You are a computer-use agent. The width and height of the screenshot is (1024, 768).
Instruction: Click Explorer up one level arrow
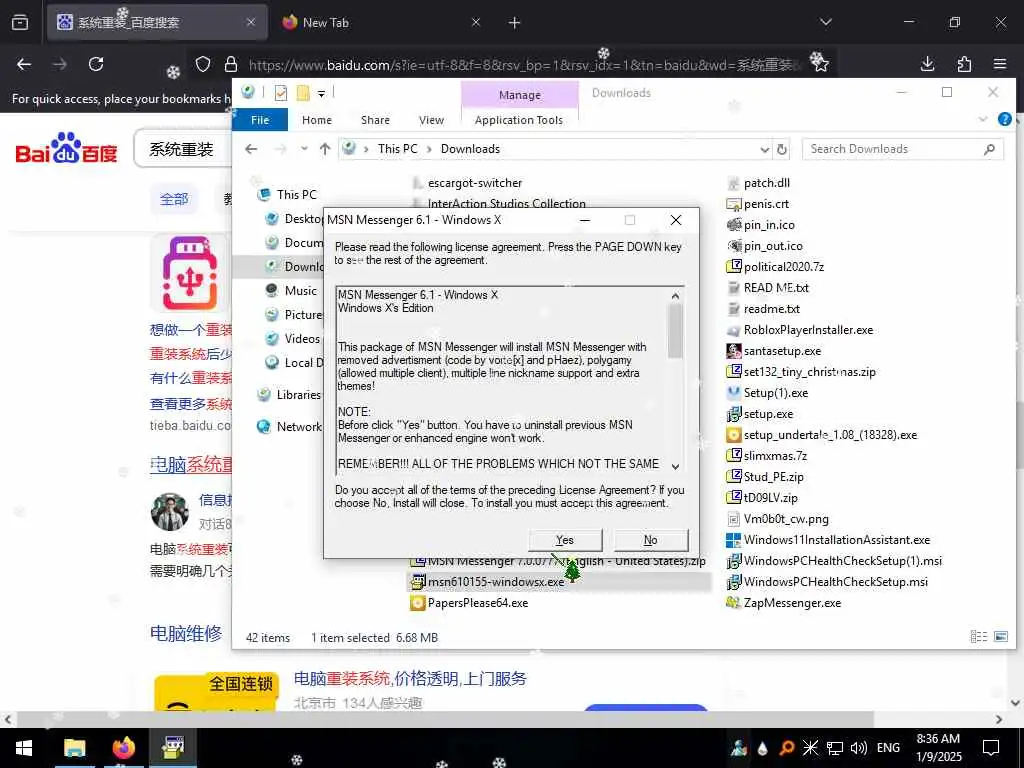click(x=325, y=149)
